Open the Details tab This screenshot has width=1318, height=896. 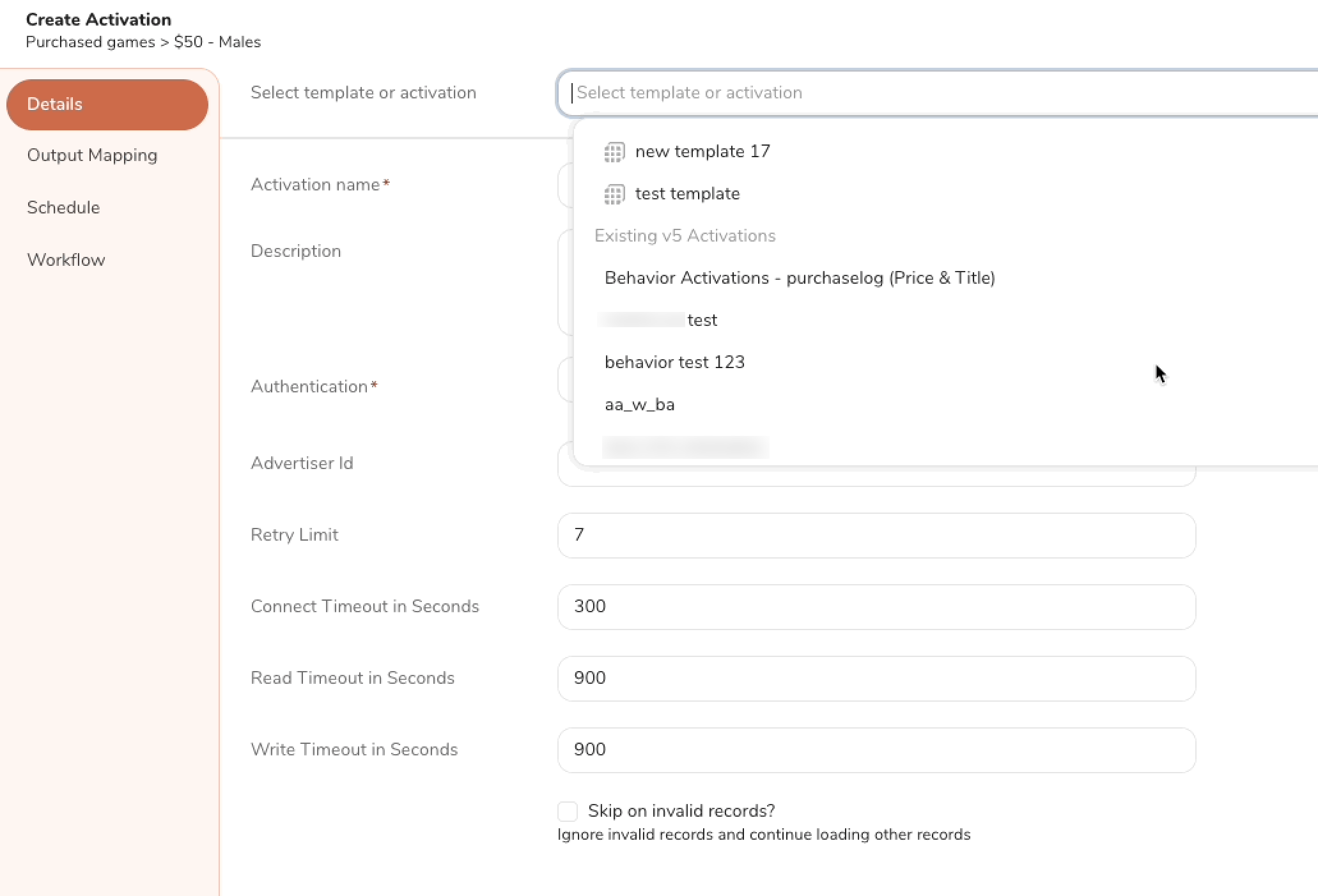(107, 105)
